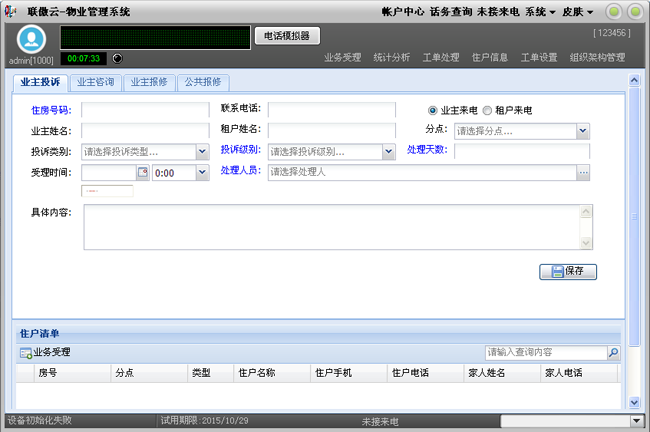Click the magnifier search icon in 住户清单
The image size is (650, 432).
click(x=614, y=353)
